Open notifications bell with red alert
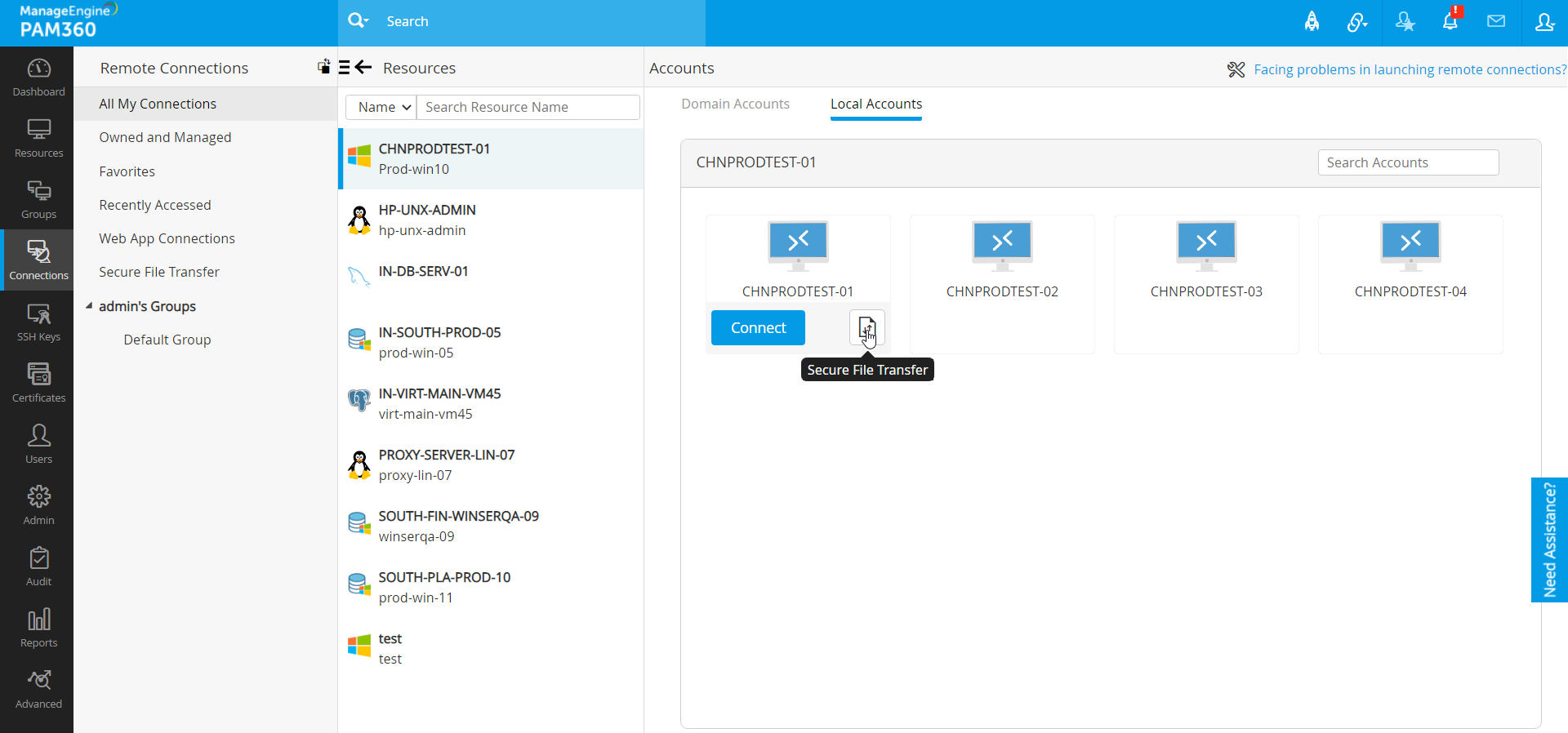Image resolution: width=1568 pixels, height=733 pixels. 1451,20
